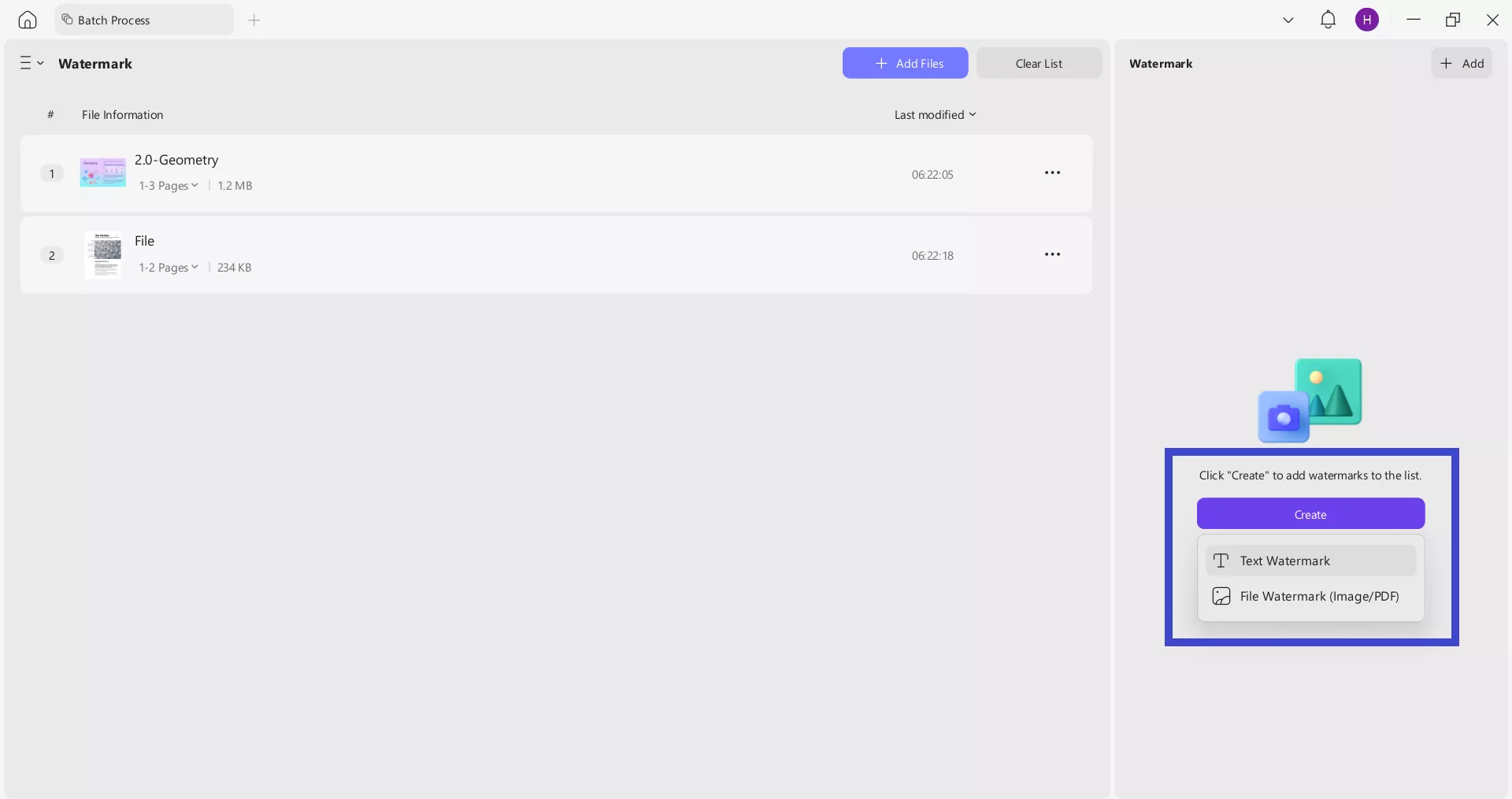1512x799 pixels.
Task: Open the notifications bell
Action: pyautogui.click(x=1328, y=20)
